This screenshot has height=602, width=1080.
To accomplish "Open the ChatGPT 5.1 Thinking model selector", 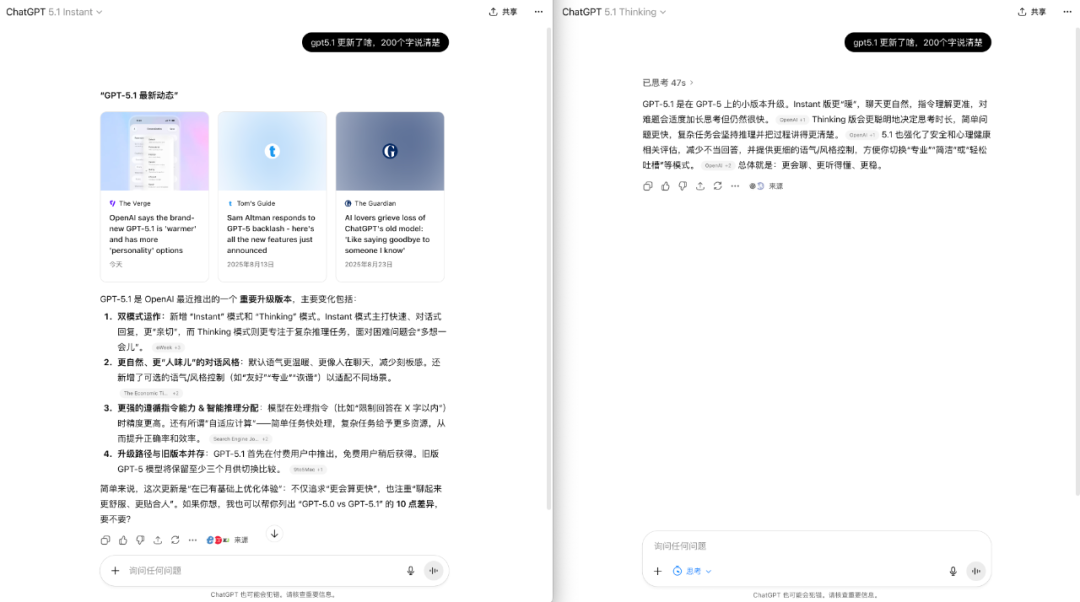I will [614, 12].
